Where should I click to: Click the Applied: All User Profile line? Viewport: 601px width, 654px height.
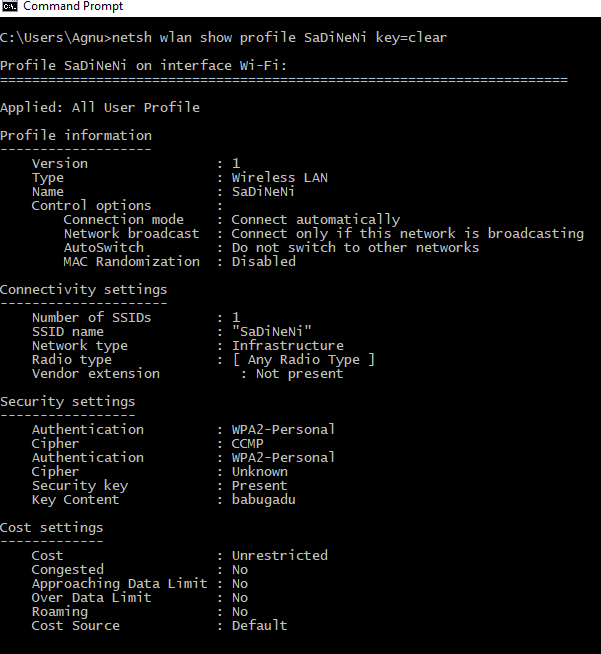[x=100, y=107]
